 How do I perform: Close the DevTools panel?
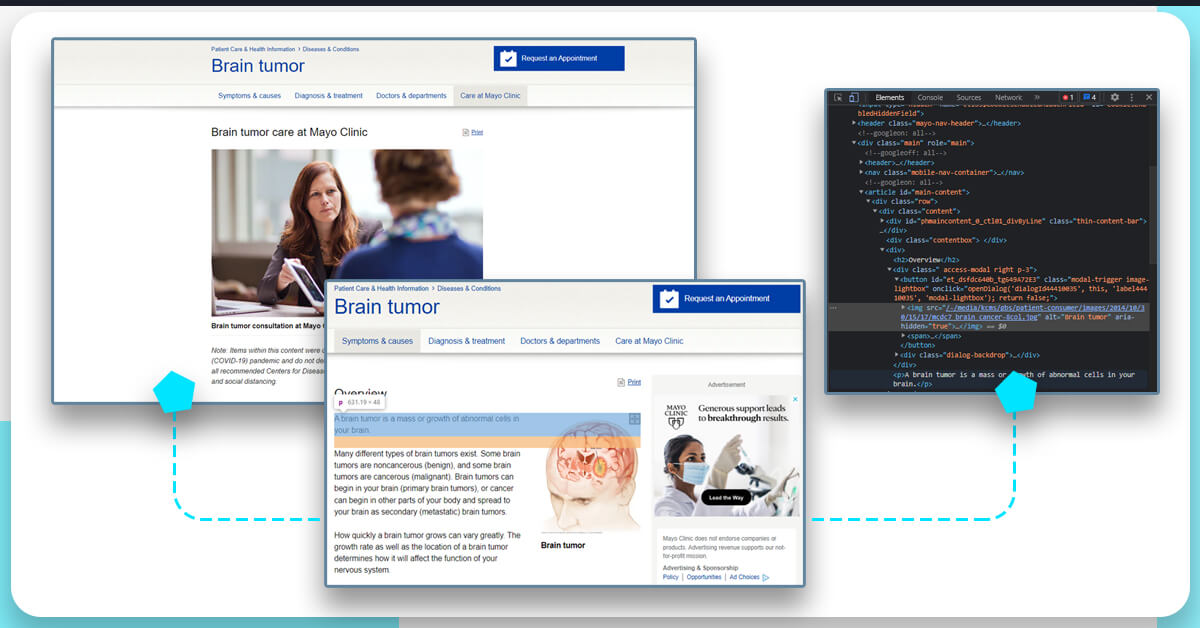(x=1149, y=97)
